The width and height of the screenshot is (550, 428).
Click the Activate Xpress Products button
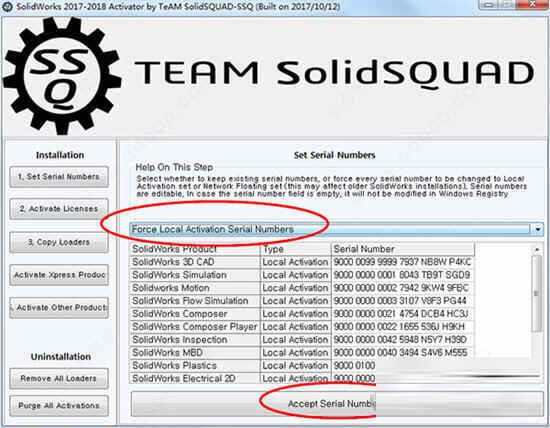(x=59, y=275)
